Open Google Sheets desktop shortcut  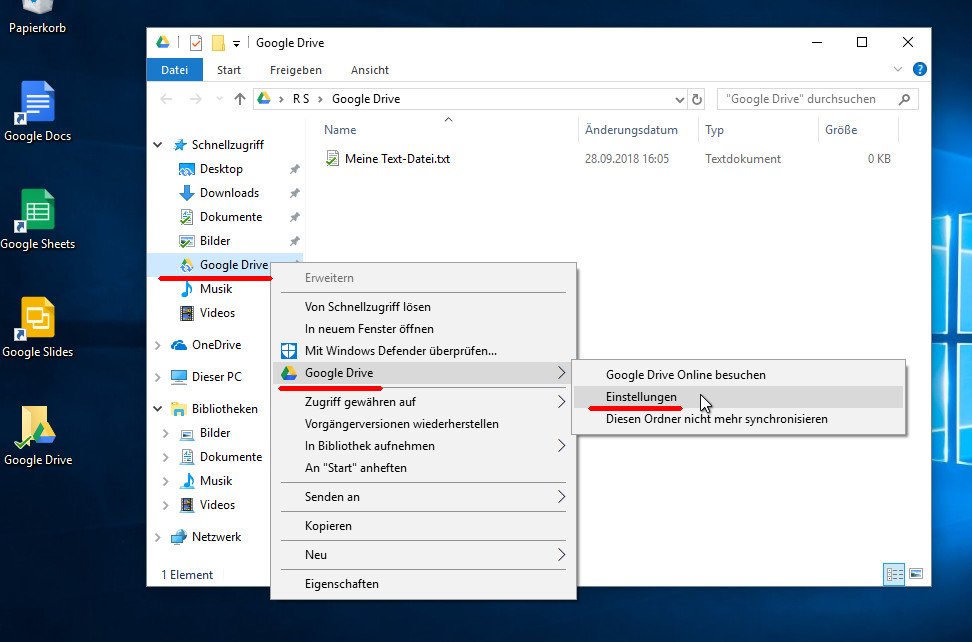tap(37, 219)
